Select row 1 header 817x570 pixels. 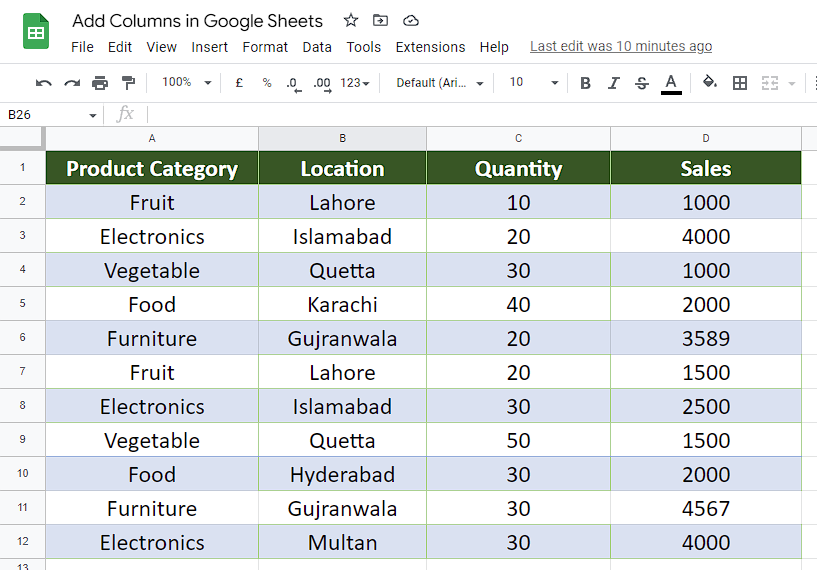tap(22, 167)
